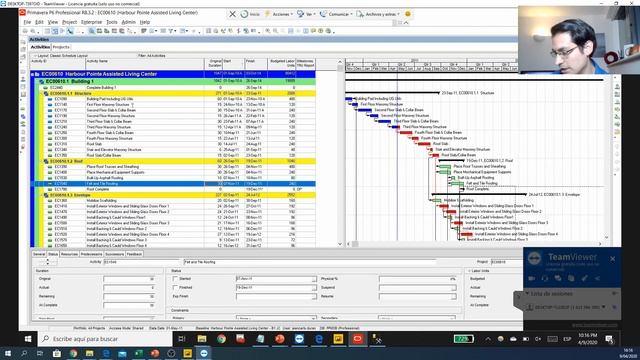Open the Exp Finish date picker button
Screen dimensions: 640x360
click(x=314, y=297)
